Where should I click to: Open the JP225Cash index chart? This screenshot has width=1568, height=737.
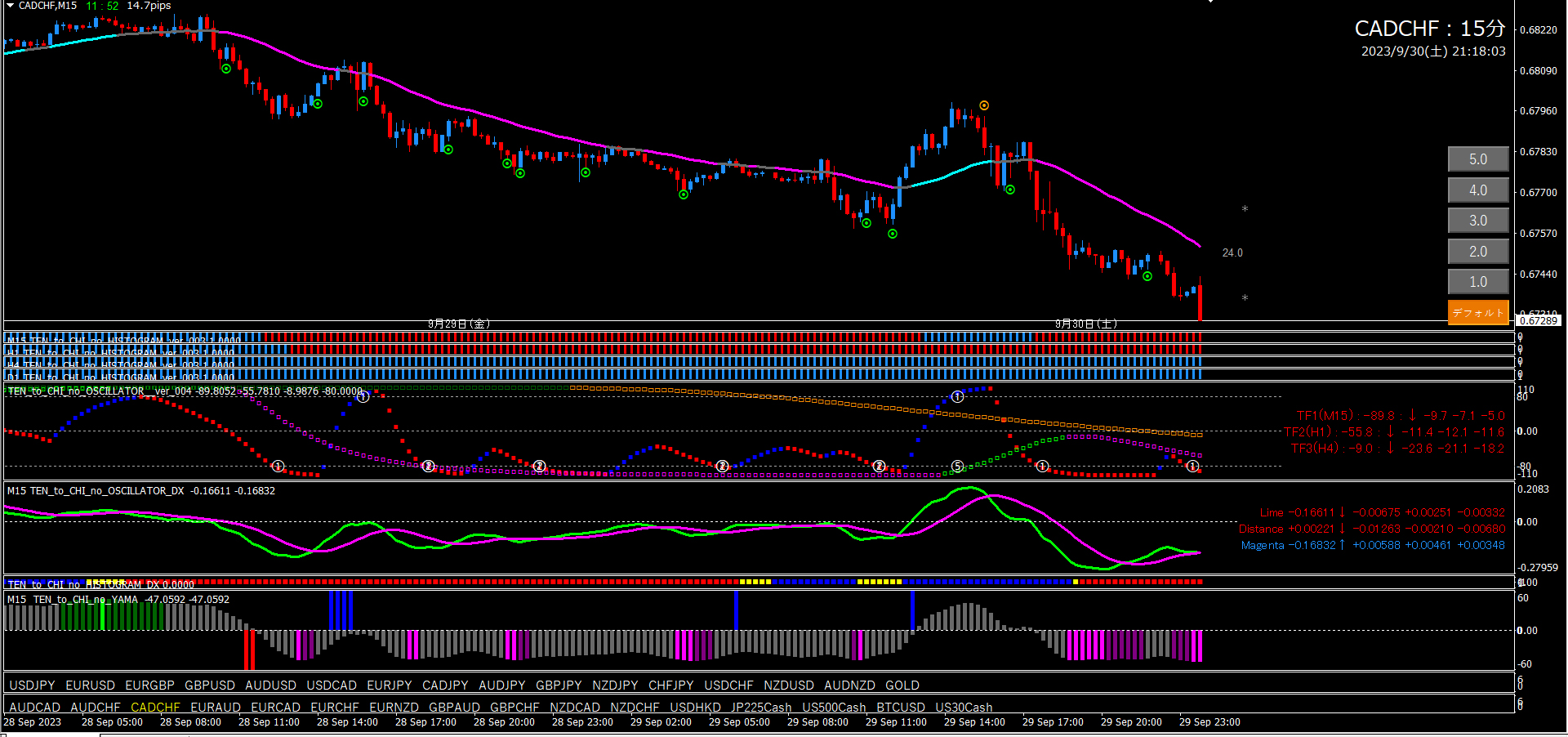pyautogui.click(x=761, y=708)
